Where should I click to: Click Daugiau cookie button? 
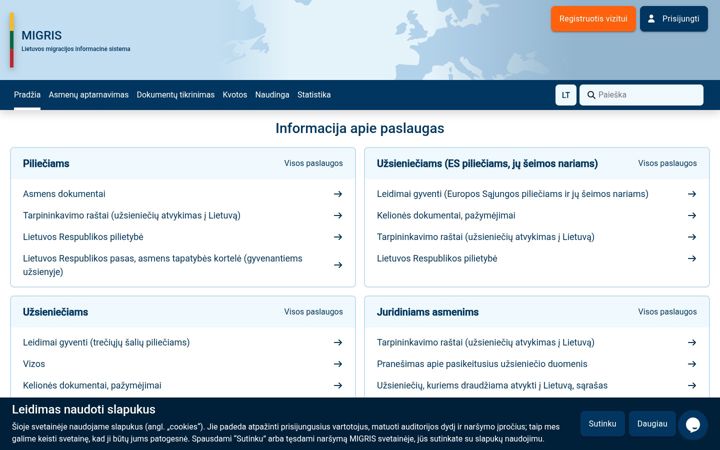(652, 424)
